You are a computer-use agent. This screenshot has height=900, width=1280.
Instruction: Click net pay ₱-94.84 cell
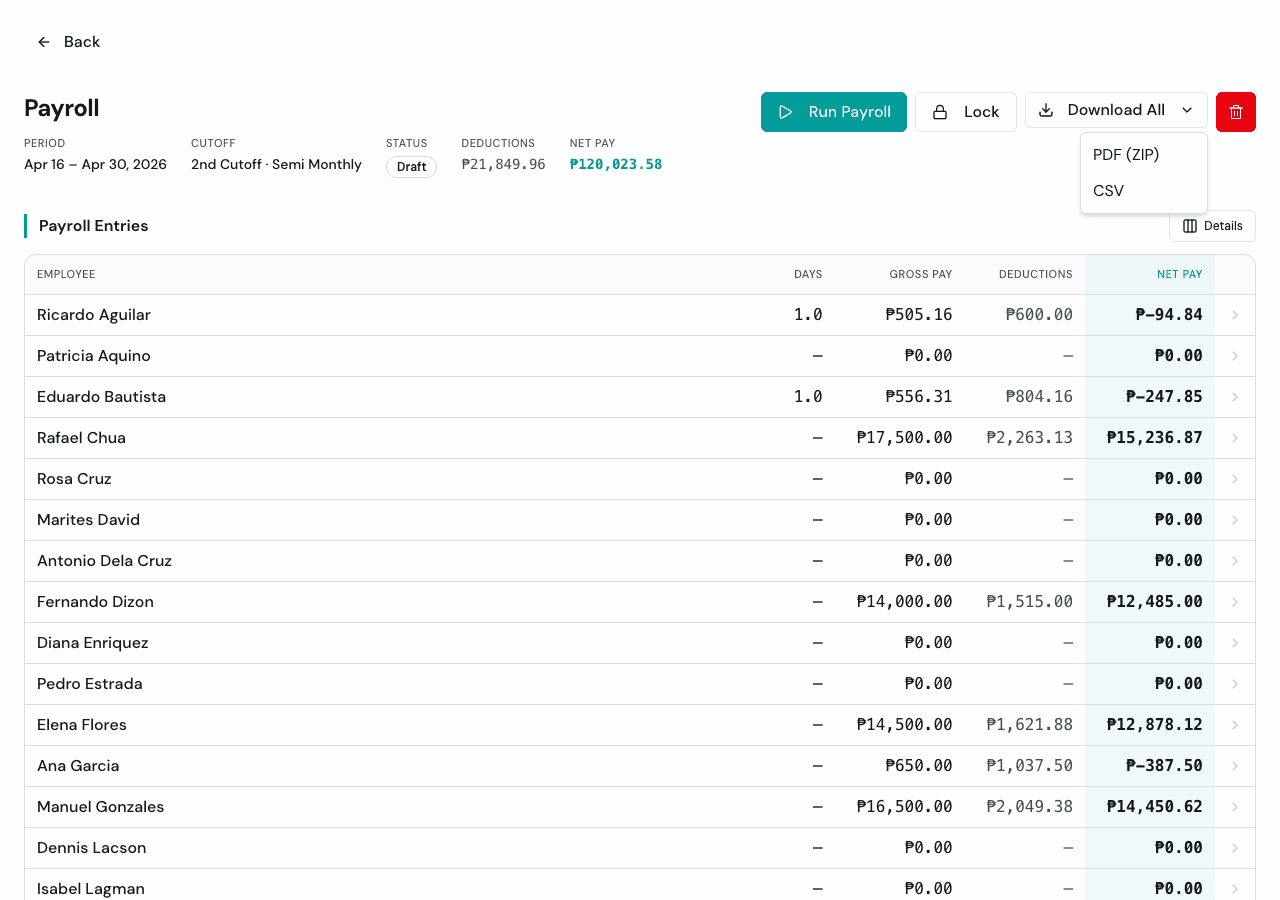[1169, 315]
